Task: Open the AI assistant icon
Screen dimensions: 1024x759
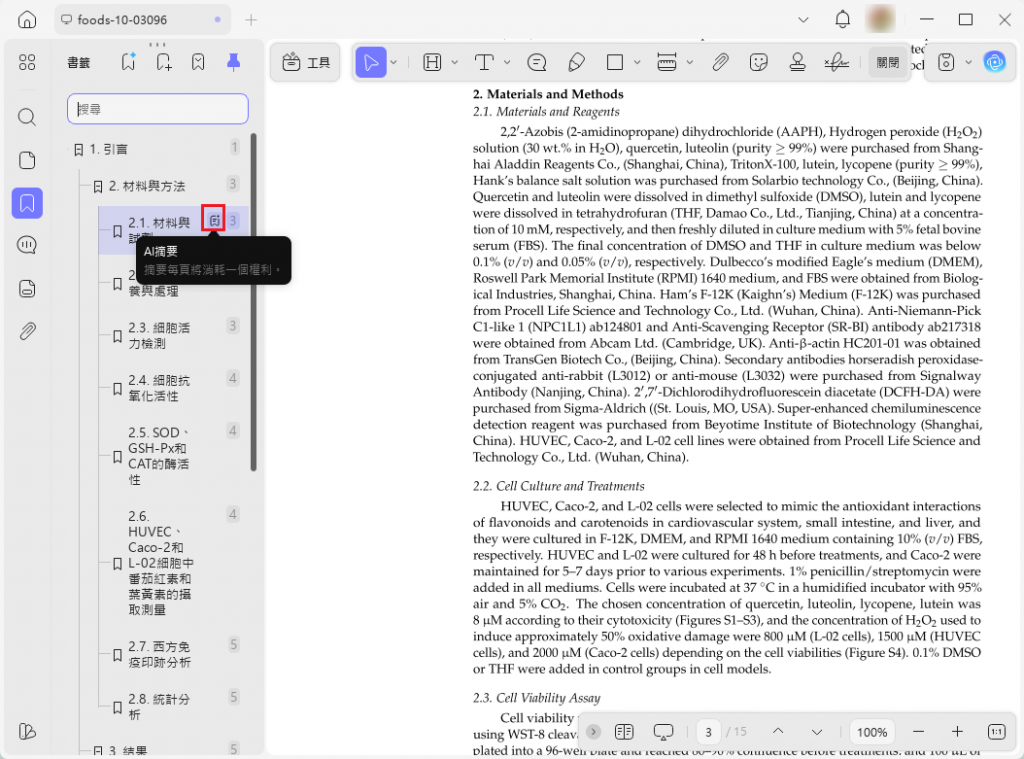Action: (x=995, y=63)
